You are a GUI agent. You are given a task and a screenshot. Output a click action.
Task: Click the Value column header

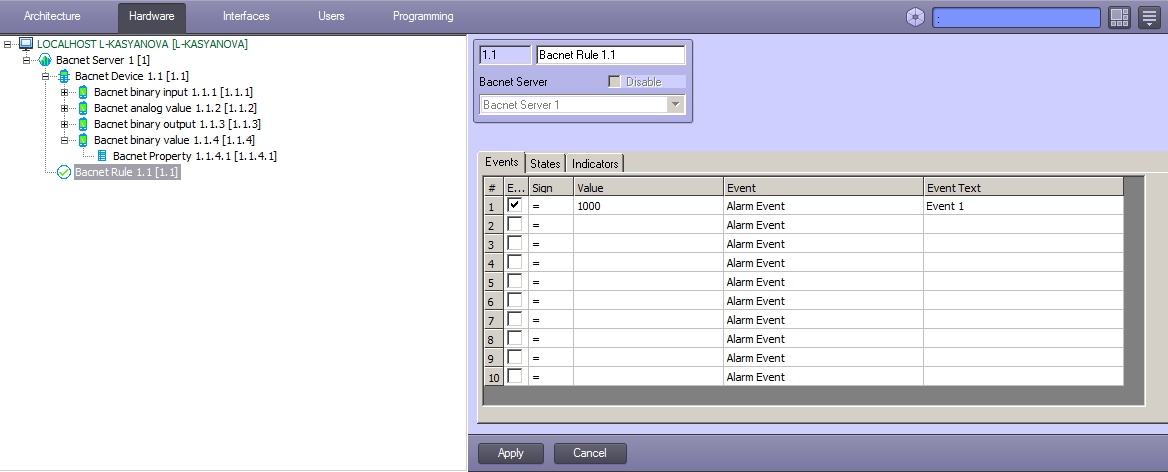coord(648,188)
